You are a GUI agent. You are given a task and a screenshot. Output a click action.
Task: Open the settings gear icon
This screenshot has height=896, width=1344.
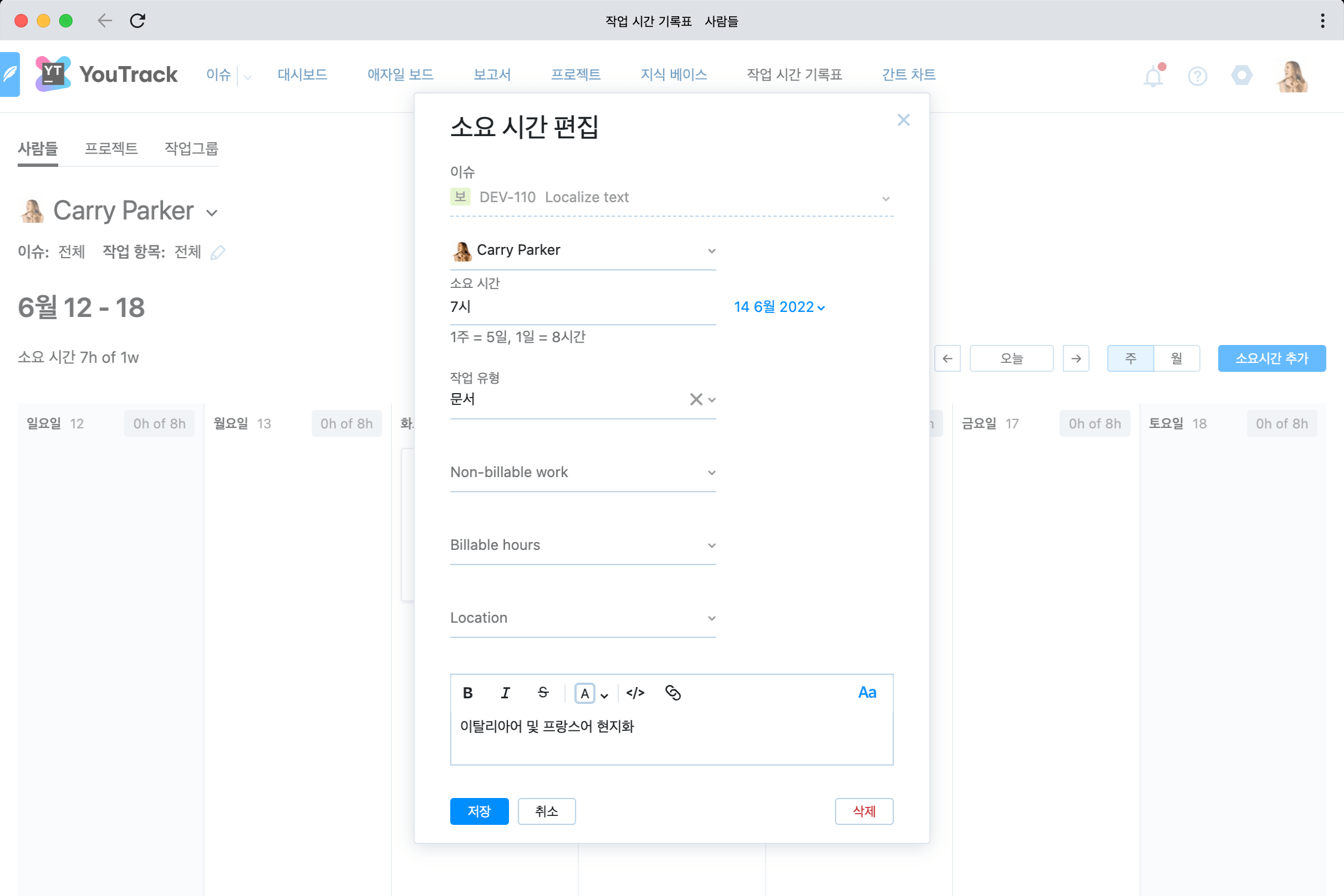click(1241, 75)
